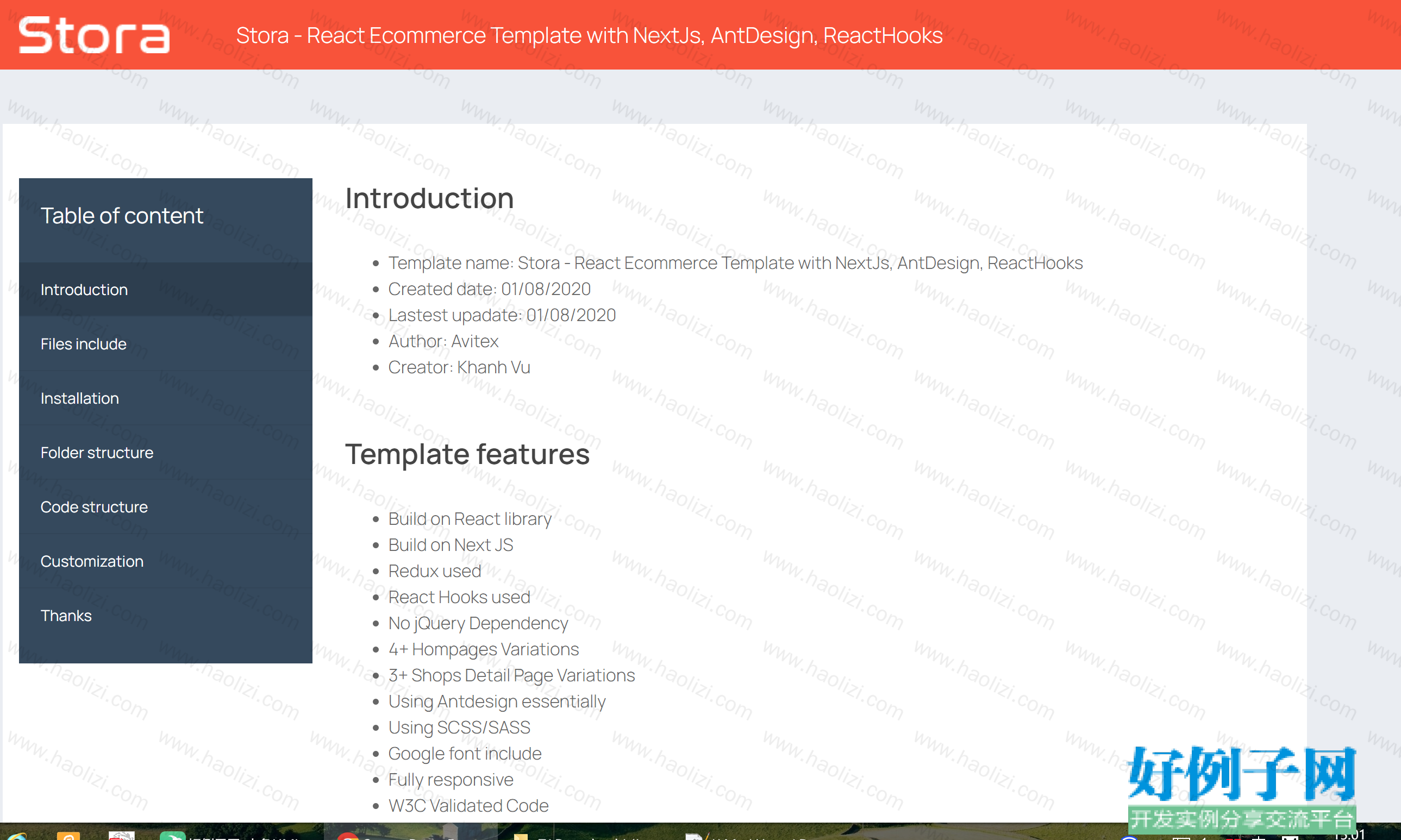Click the "Using SCSS/SASS" feature line
This screenshot has width=1401, height=840.
[x=459, y=727]
